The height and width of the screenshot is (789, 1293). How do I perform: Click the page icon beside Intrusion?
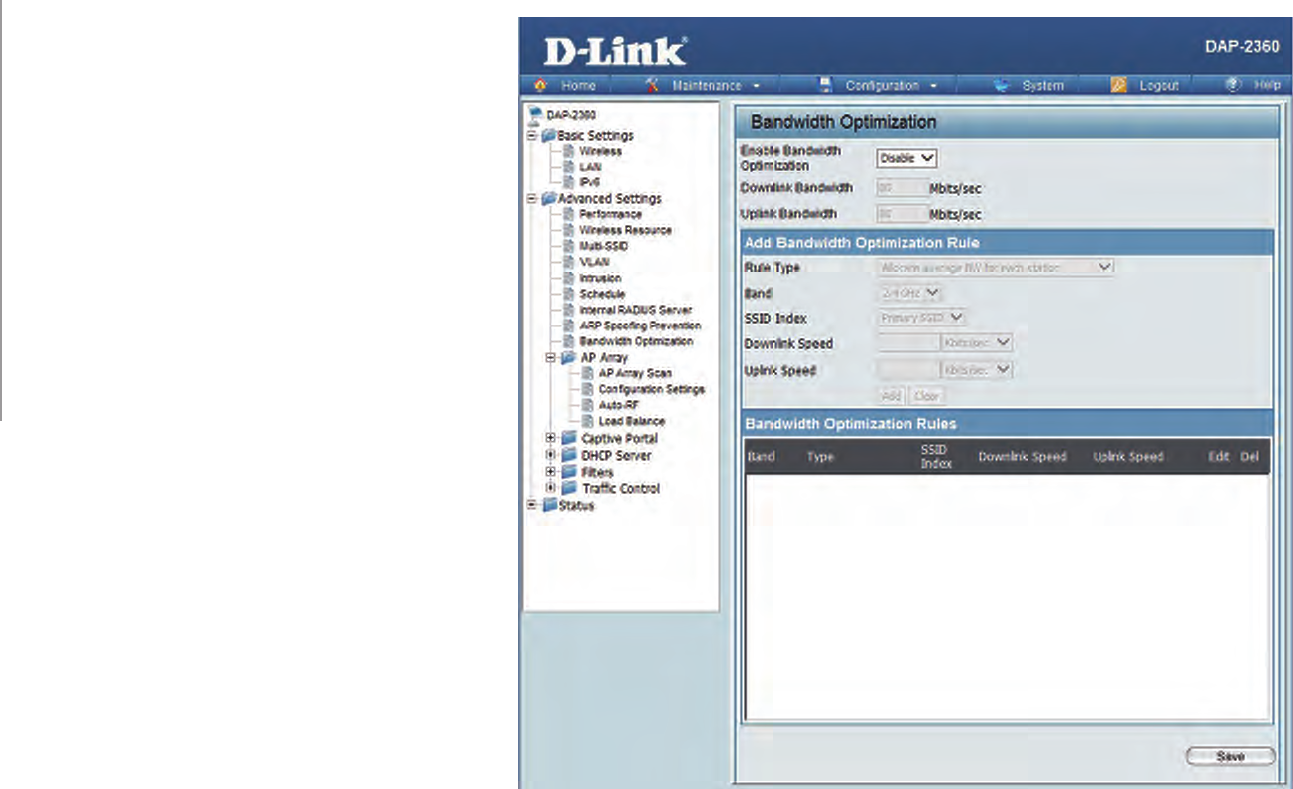tap(568, 278)
